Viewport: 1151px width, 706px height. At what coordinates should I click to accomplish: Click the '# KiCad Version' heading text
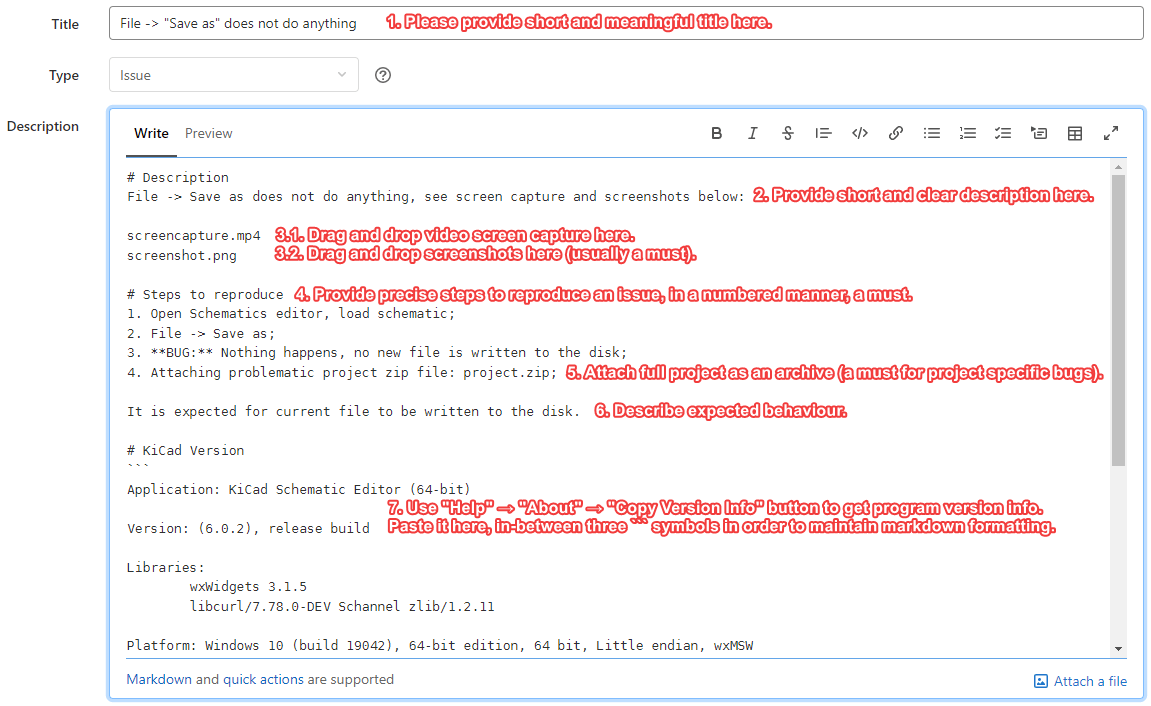(x=185, y=451)
